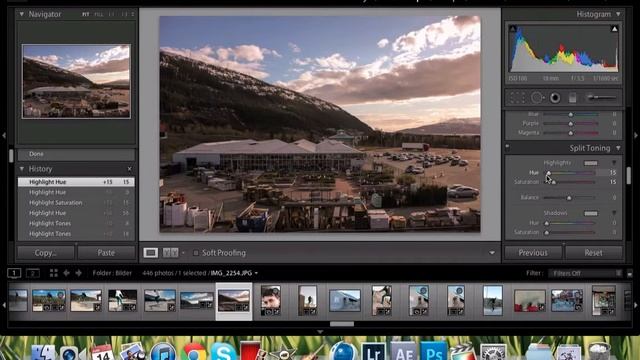The height and width of the screenshot is (360, 640).
Task: Click the Copy... button
Action: click(45, 253)
